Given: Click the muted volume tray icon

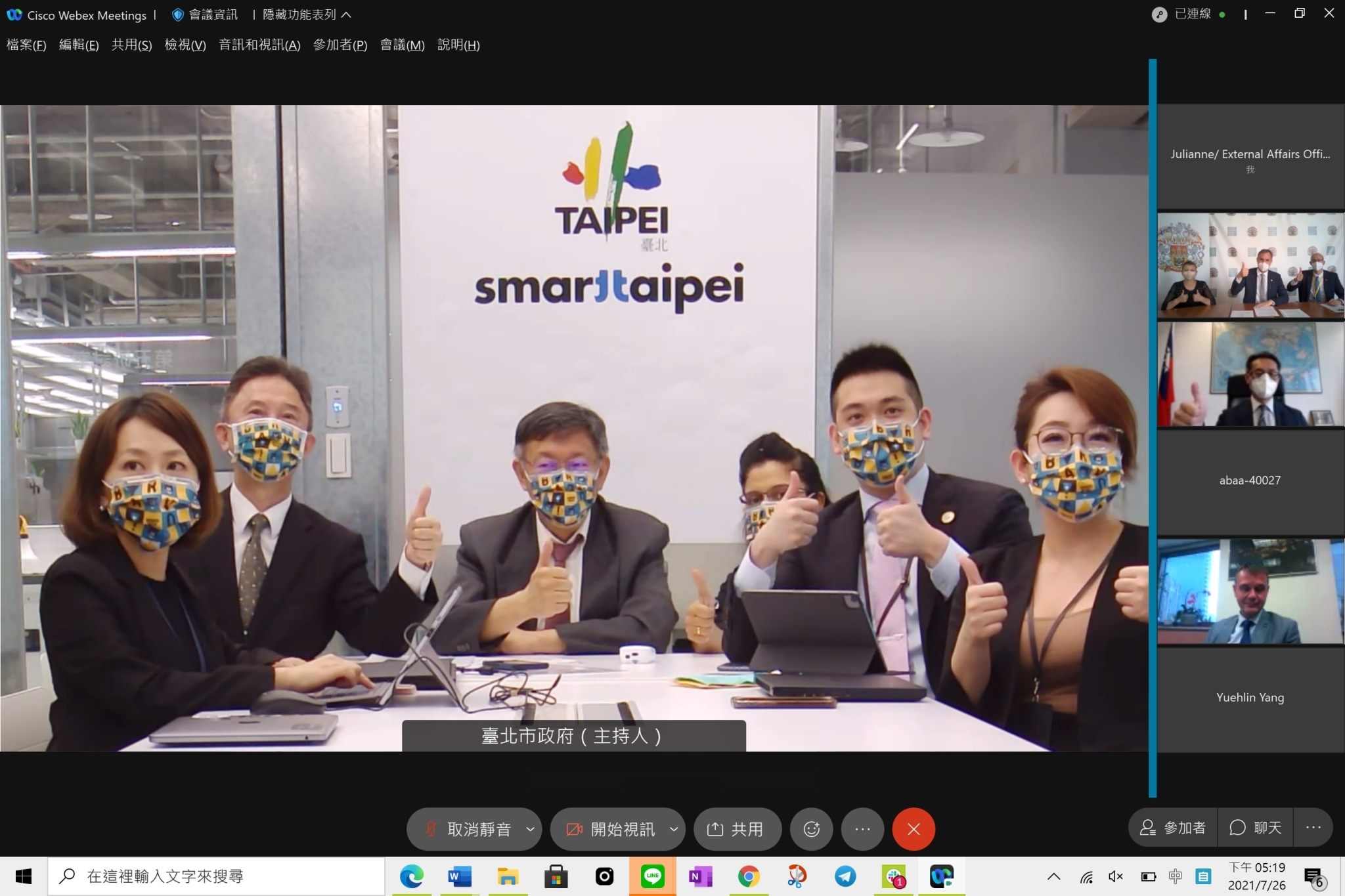Looking at the screenshot, I should [x=1116, y=876].
